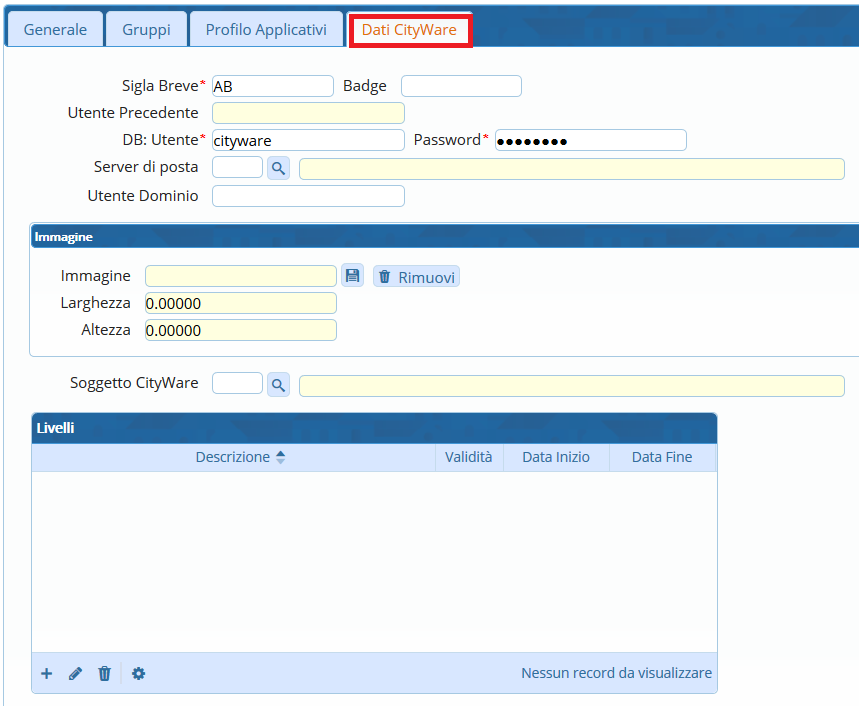Open Livelli grid settings gear icon
This screenshot has height=706, width=859.
[x=138, y=674]
